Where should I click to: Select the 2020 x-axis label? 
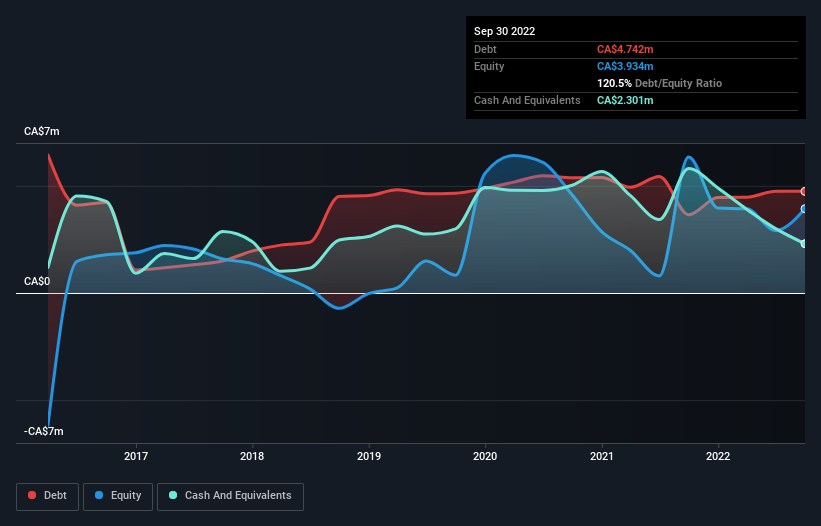(485, 456)
